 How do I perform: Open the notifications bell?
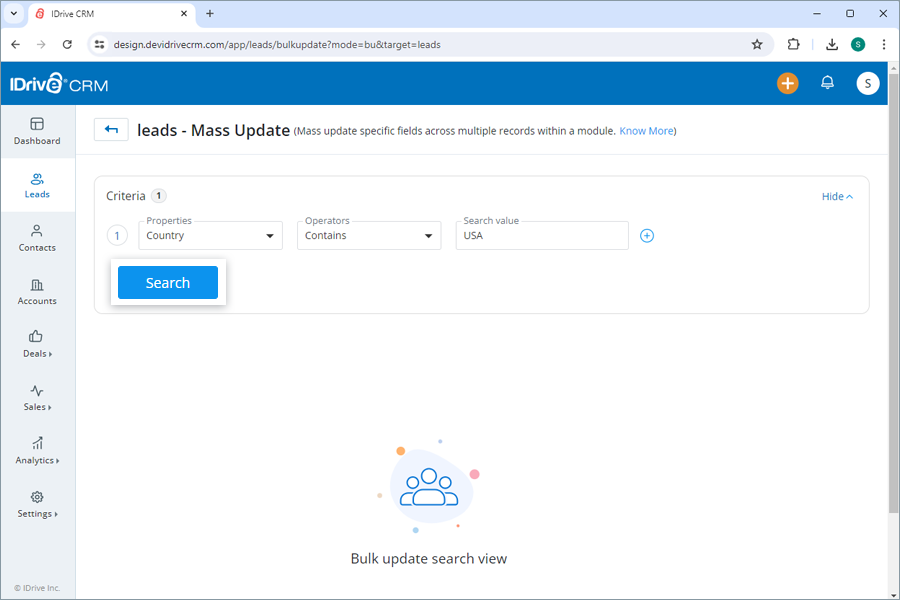[x=827, y=84]
